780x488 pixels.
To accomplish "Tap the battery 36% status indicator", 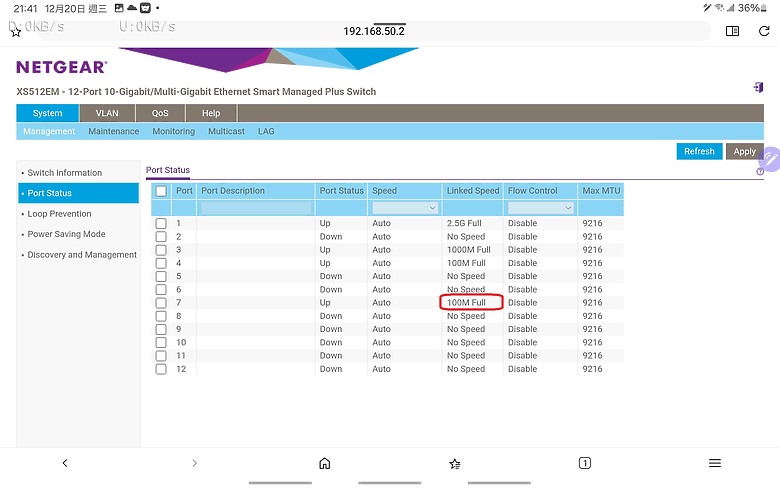I will point(752,8).
